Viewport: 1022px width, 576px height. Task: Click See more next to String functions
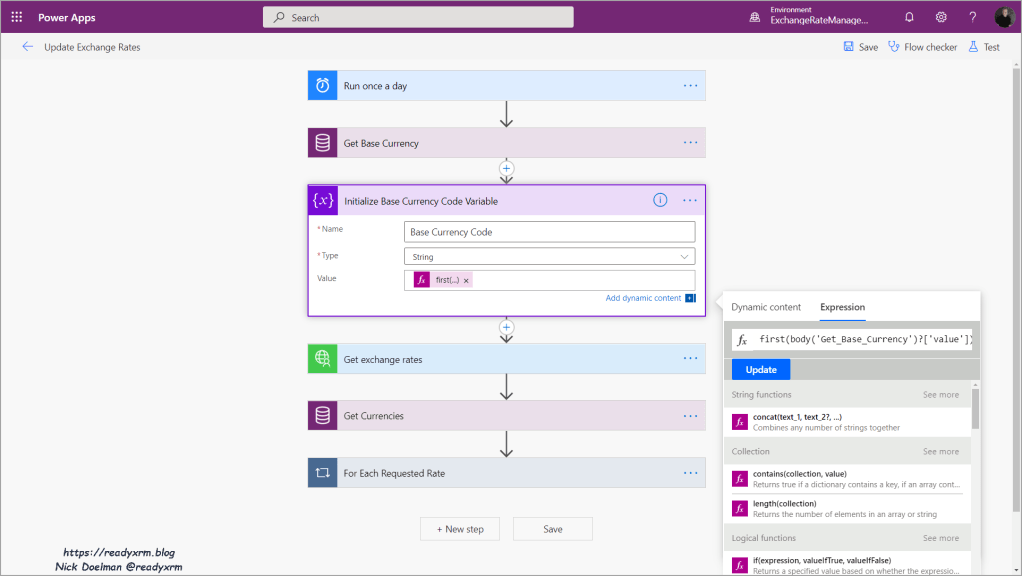[940, 395]
